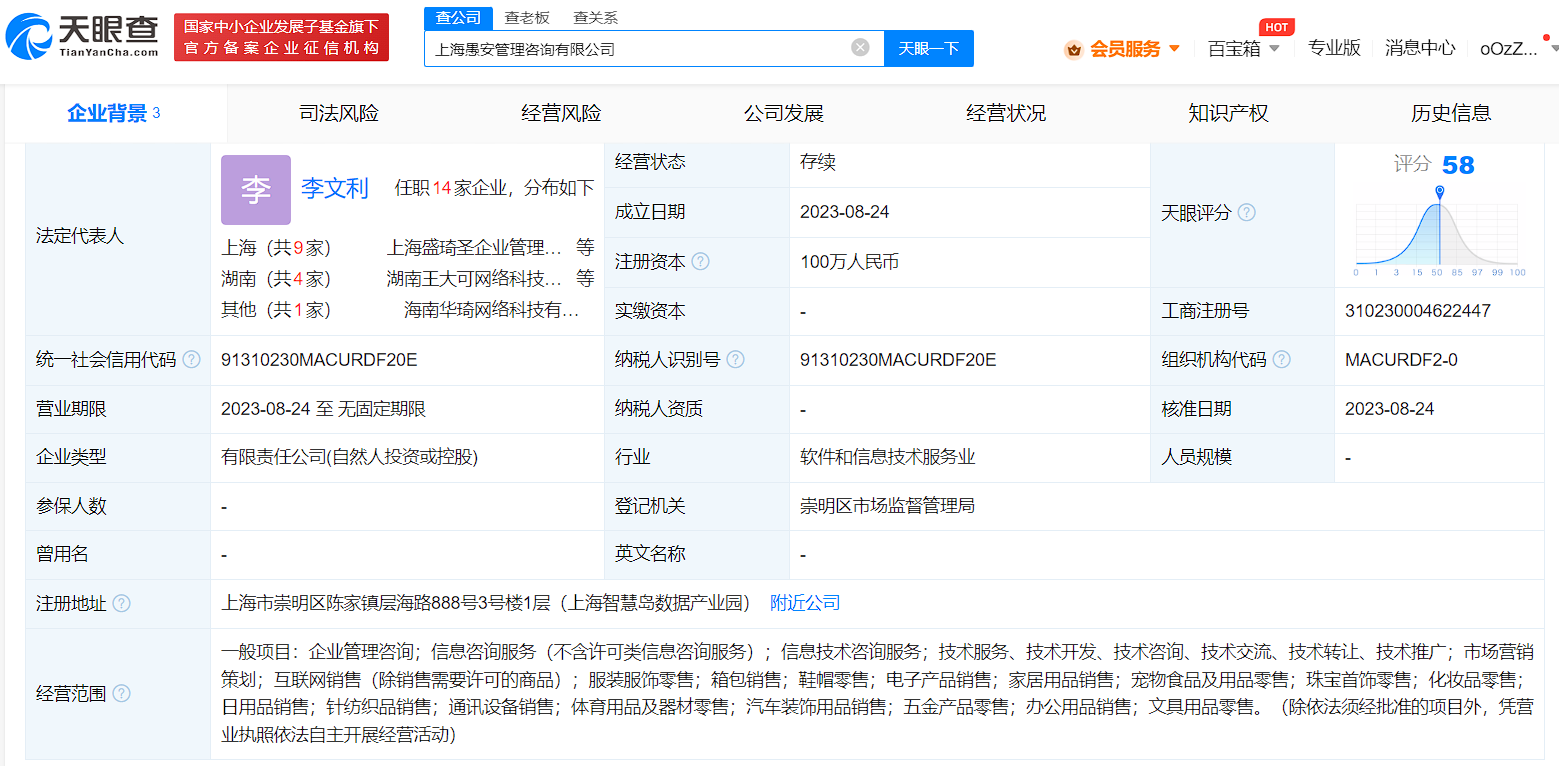
Task: Open the 历史信息 tab
Action: pos(1450,113)
